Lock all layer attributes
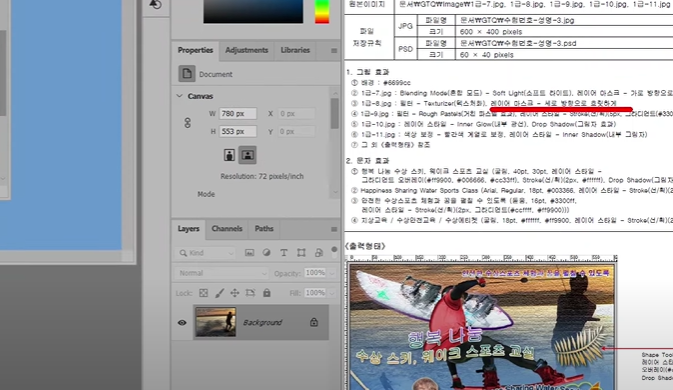The image size is (673, 390). [x=267, y=293]
